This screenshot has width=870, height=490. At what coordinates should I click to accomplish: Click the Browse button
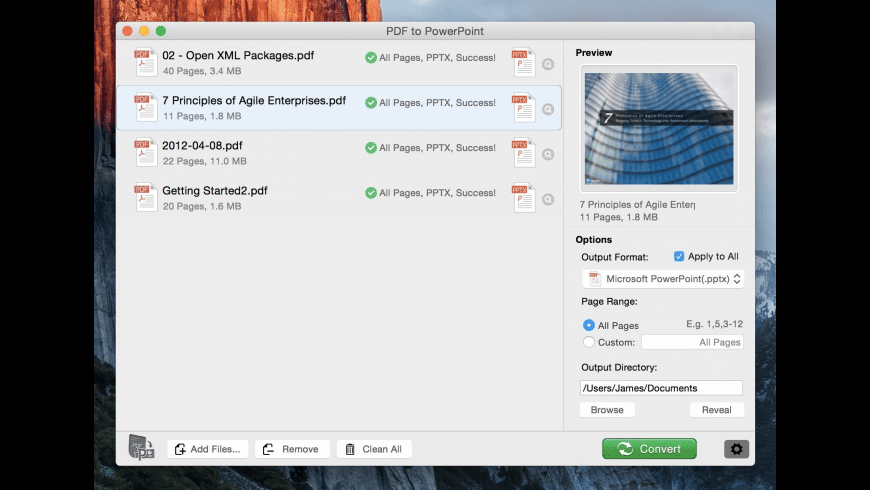tap(607, 410)
